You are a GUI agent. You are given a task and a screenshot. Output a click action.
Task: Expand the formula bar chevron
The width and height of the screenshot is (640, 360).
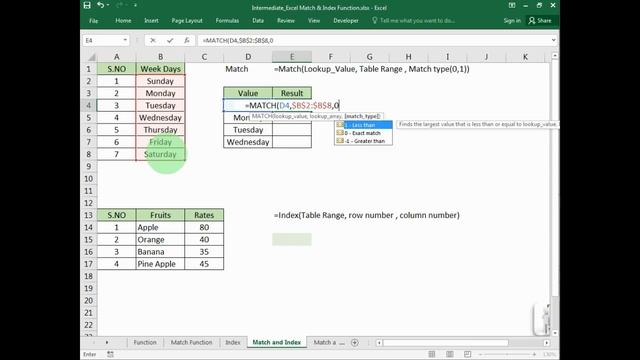pyautogui.click(x=553, y=40)
